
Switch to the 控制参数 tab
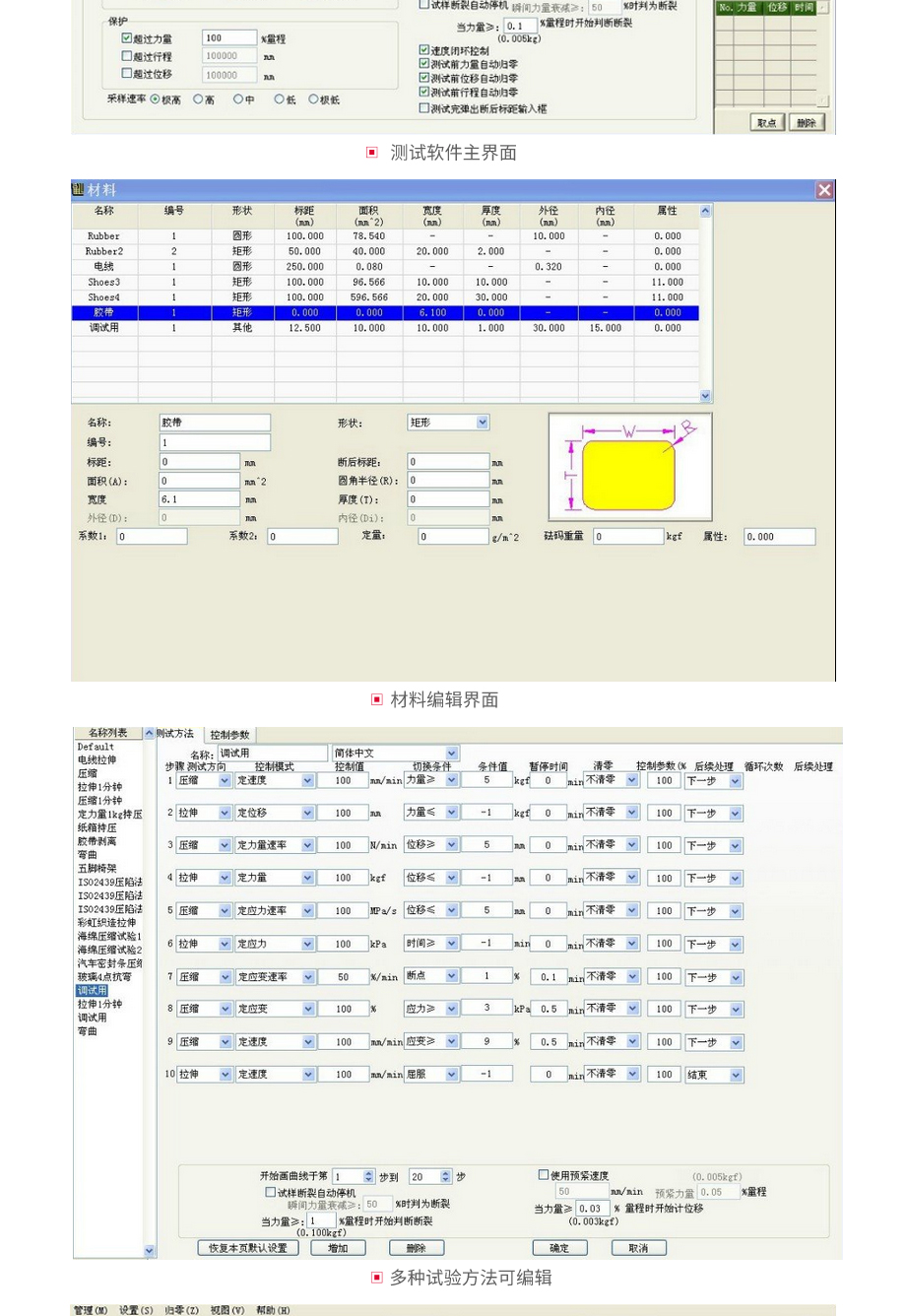[x=229, y=735]
